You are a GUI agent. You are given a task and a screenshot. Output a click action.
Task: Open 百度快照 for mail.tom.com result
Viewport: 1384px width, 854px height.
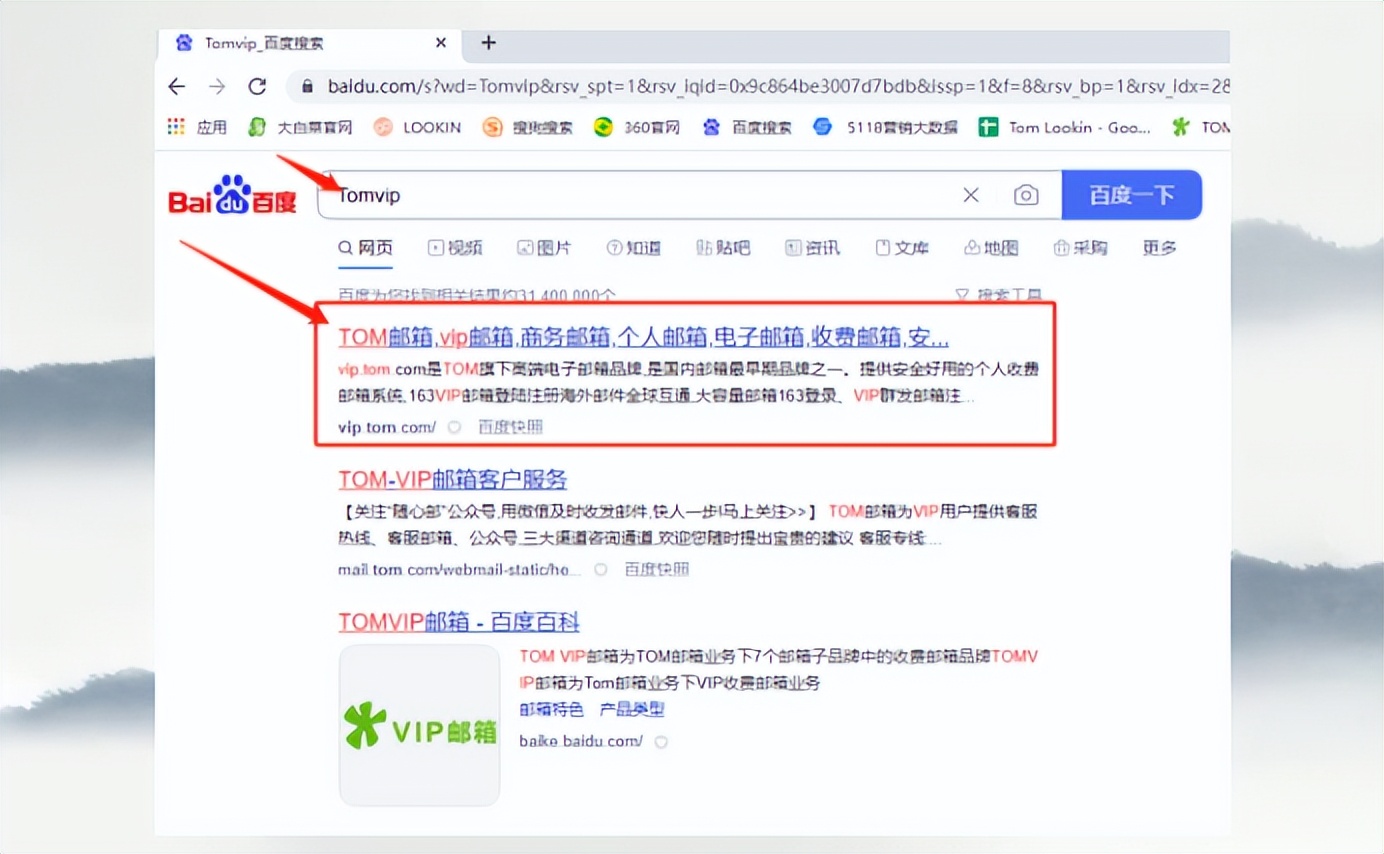657,570
